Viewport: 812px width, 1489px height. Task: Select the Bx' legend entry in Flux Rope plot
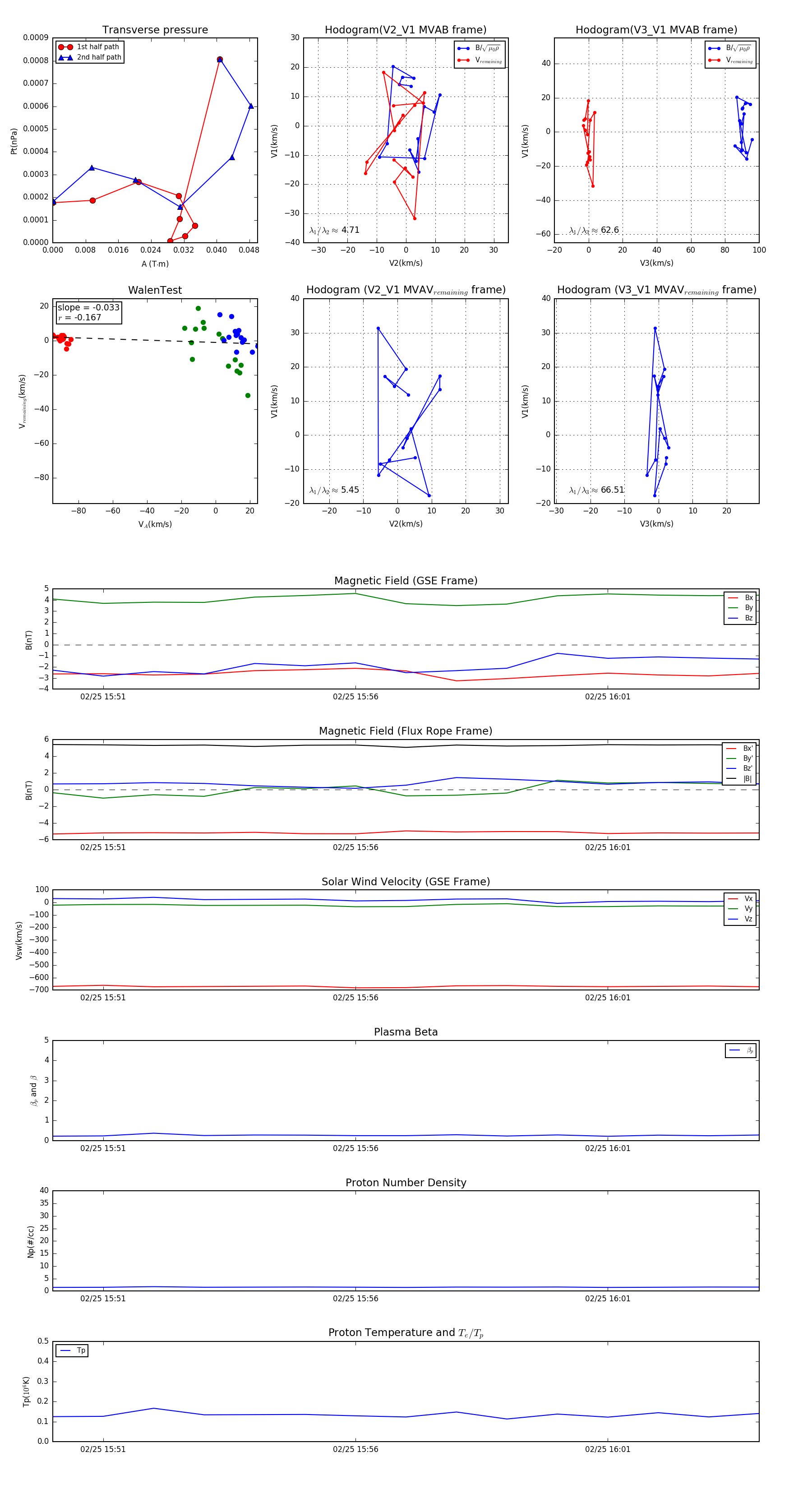point(740,749)
